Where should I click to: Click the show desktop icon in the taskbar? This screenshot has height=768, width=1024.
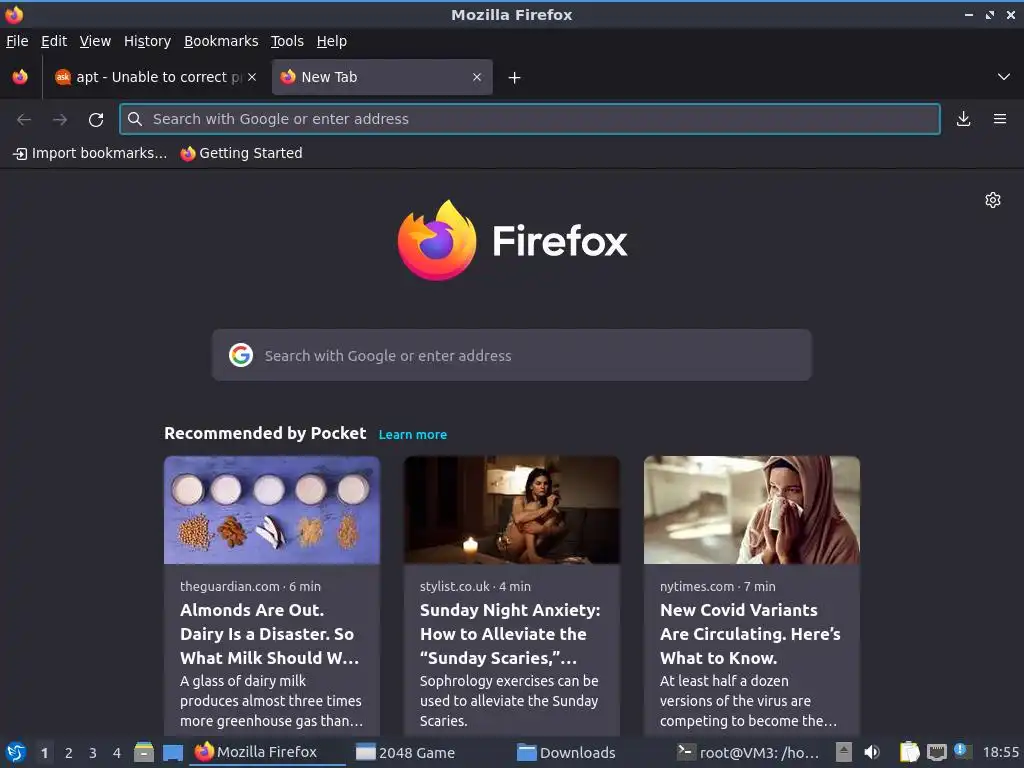pos(173,752)
